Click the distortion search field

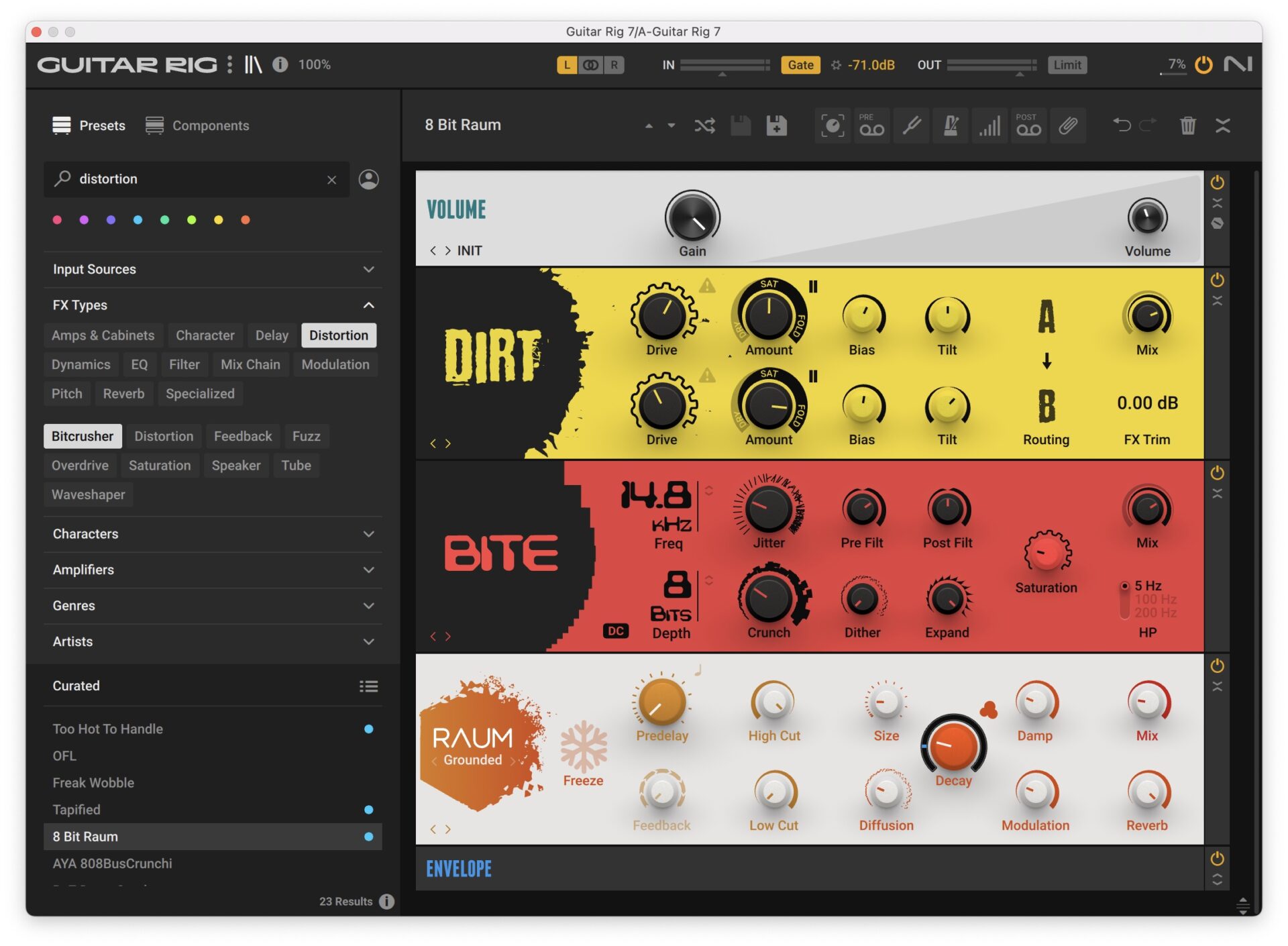pos(197,179)
